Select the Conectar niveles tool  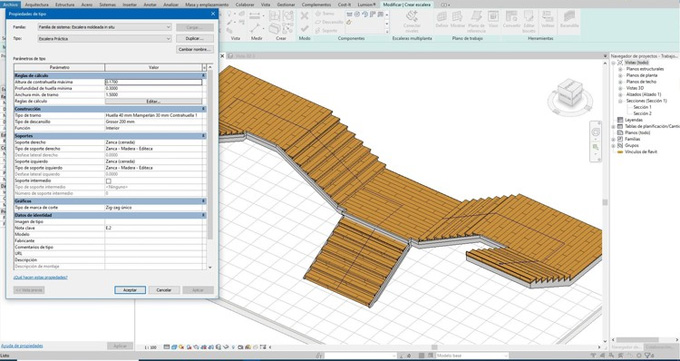412,22
